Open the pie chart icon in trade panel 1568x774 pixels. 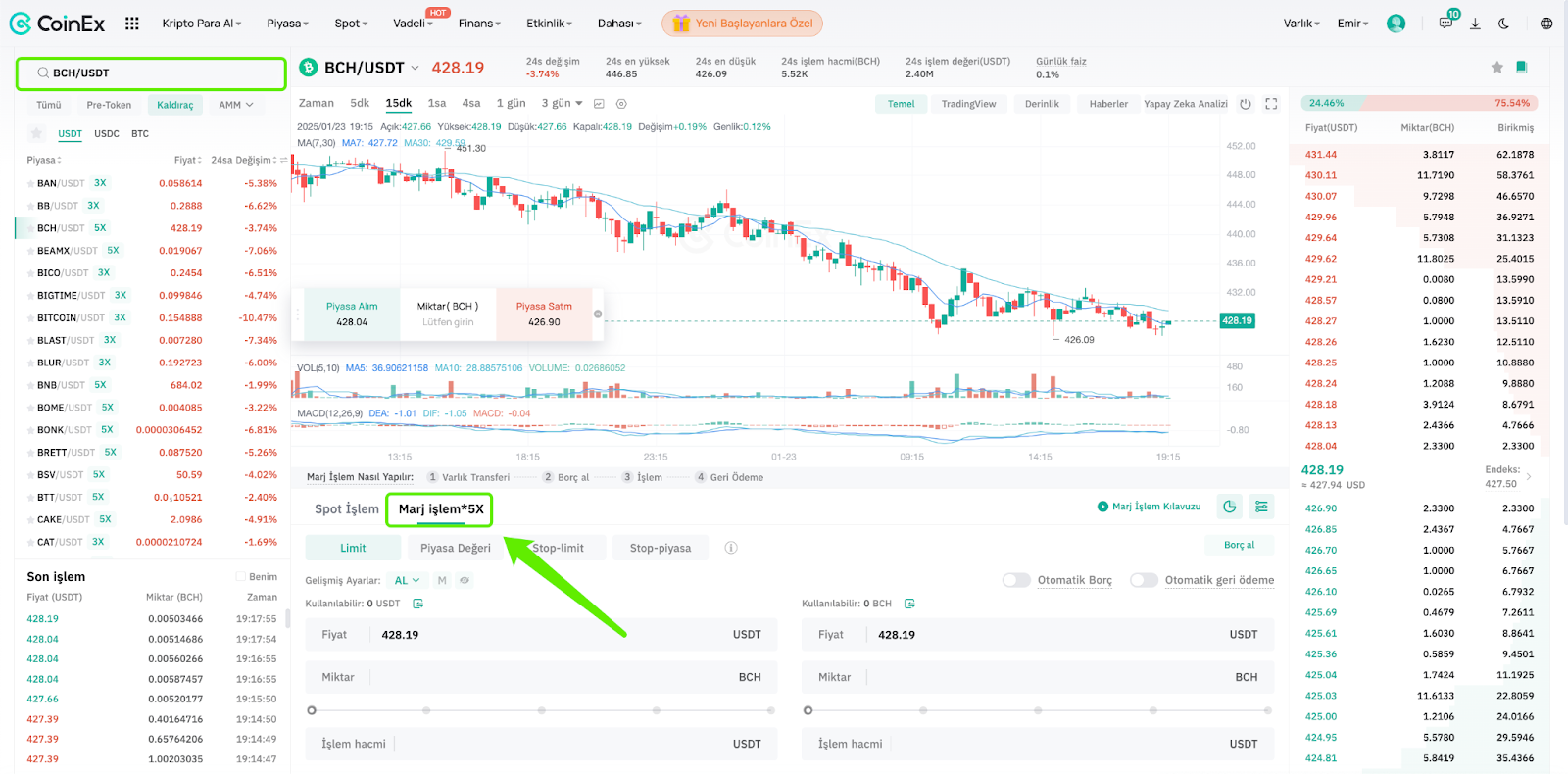click(x=1230, y=506)
